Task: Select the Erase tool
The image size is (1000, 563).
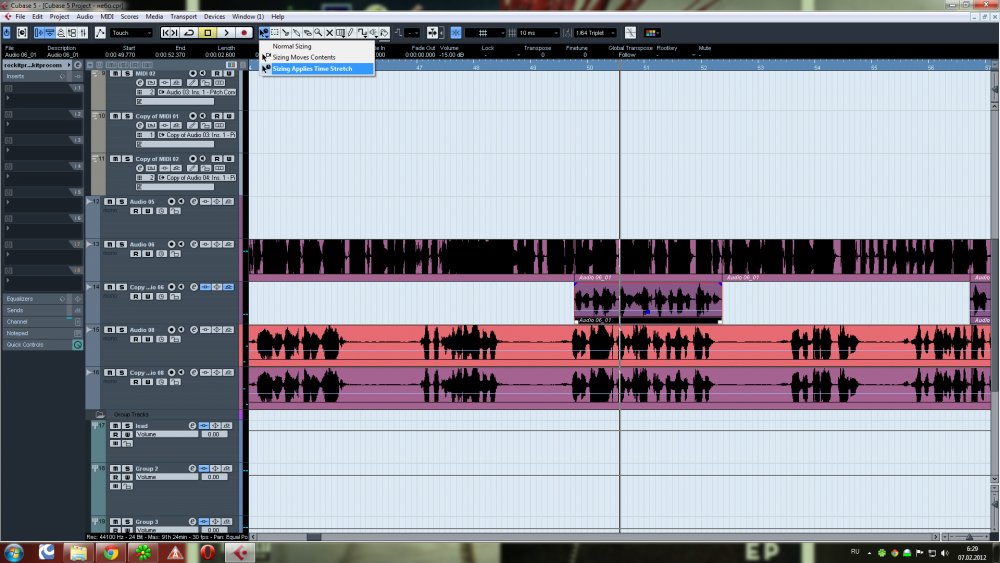Action: tap(307, 33)
